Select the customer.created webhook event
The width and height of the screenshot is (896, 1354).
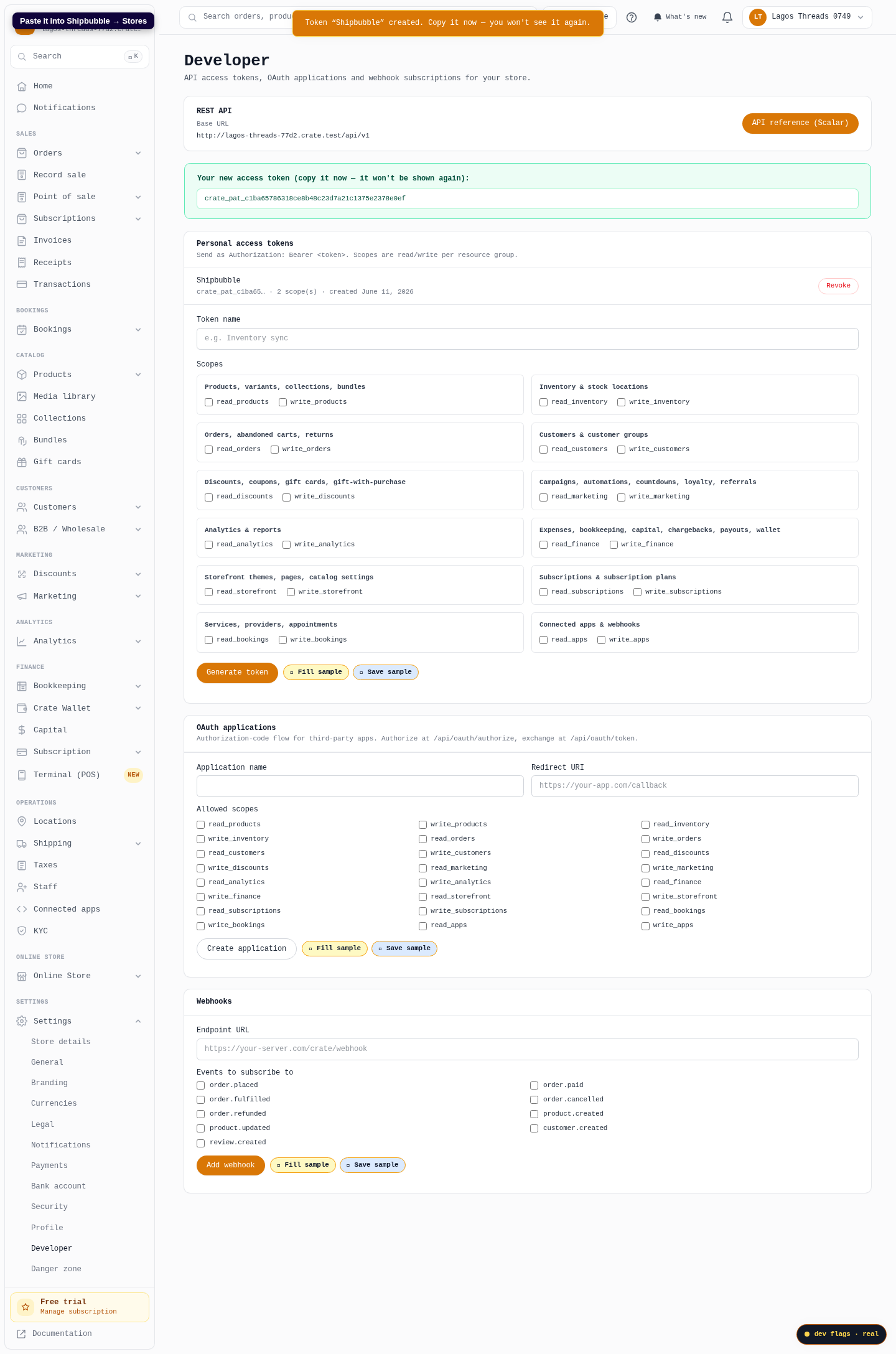[x=534, y=1129]
